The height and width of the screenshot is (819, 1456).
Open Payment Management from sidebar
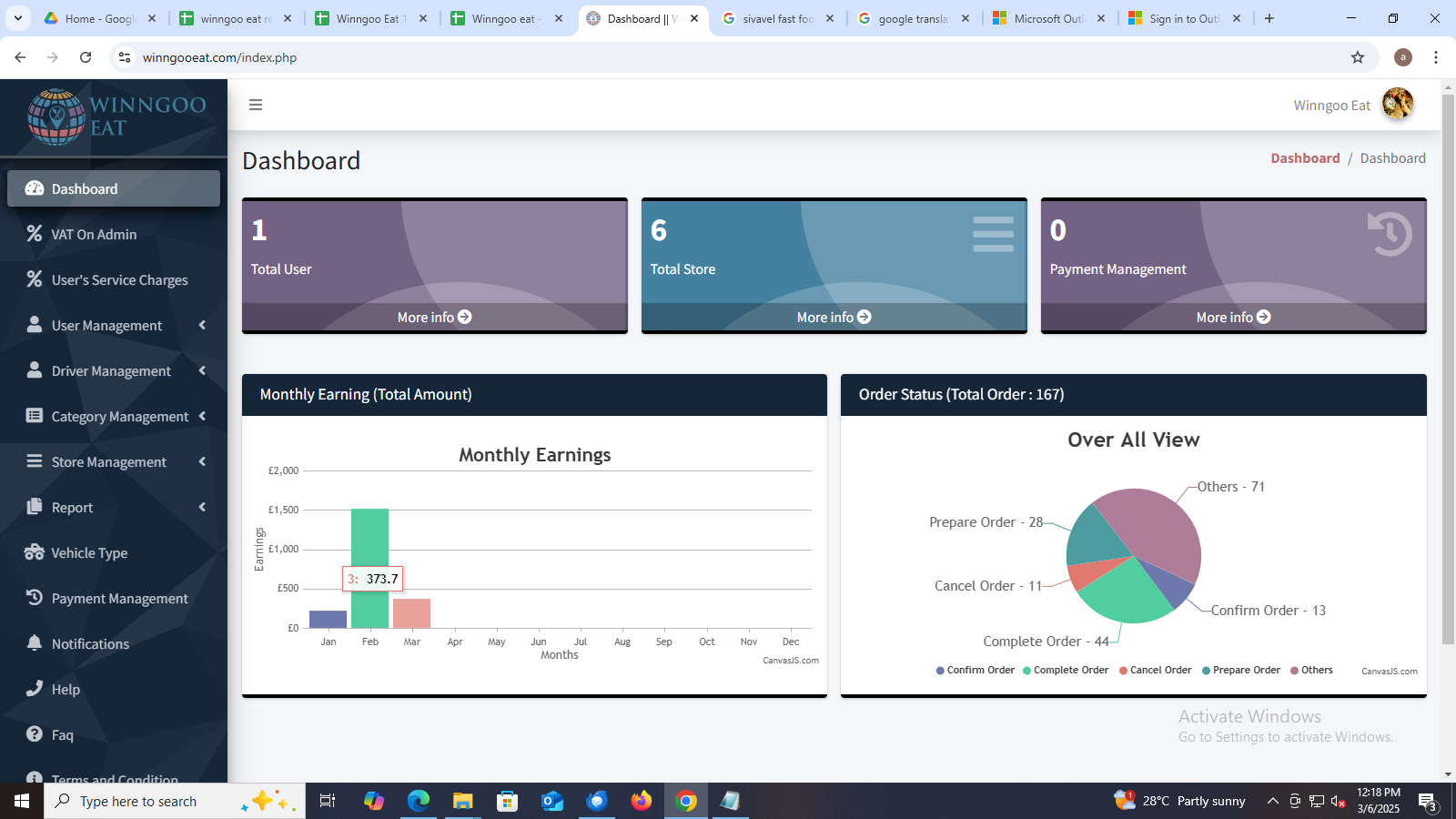[119, 599]
